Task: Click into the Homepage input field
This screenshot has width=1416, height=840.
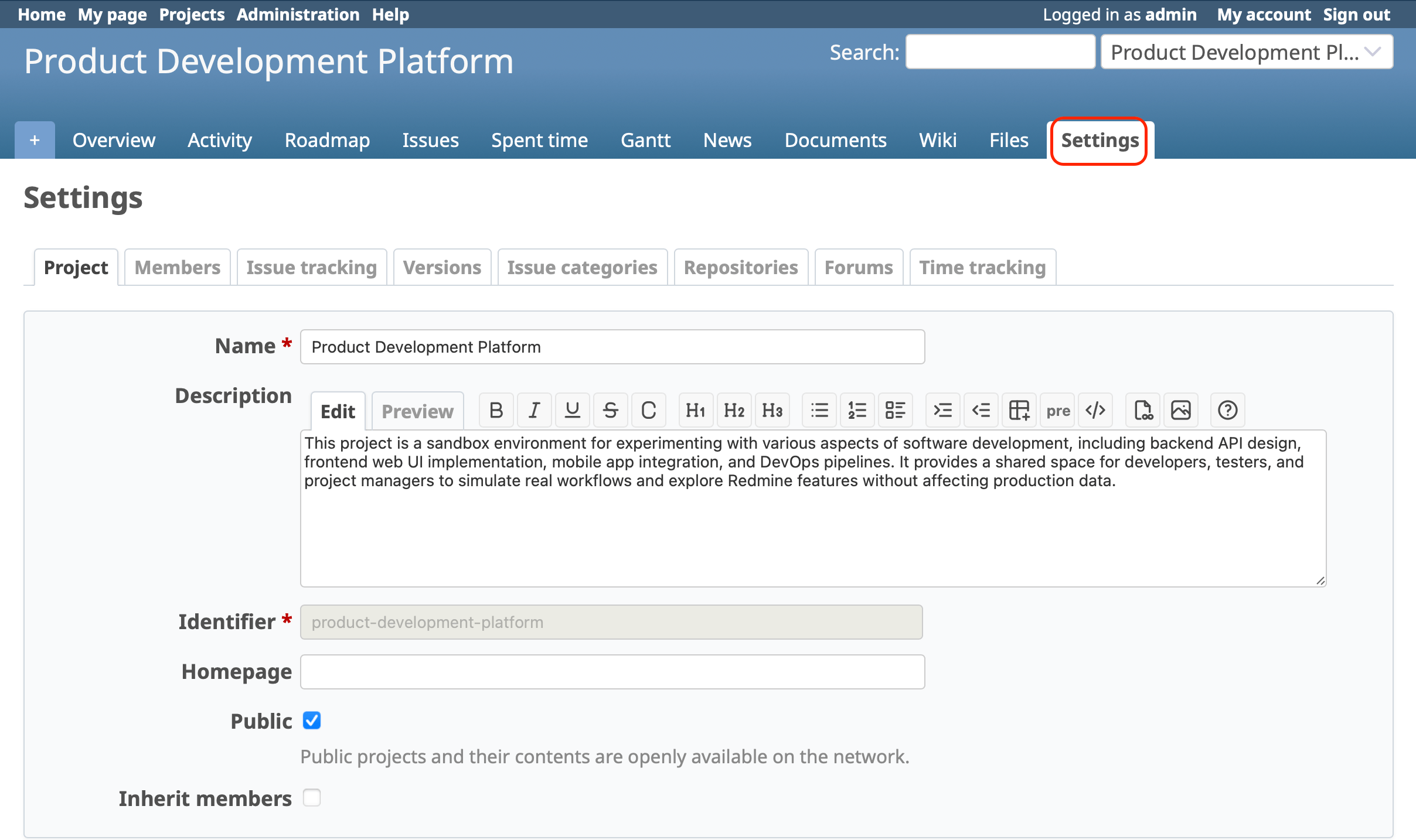Action: tap(612, 672)
